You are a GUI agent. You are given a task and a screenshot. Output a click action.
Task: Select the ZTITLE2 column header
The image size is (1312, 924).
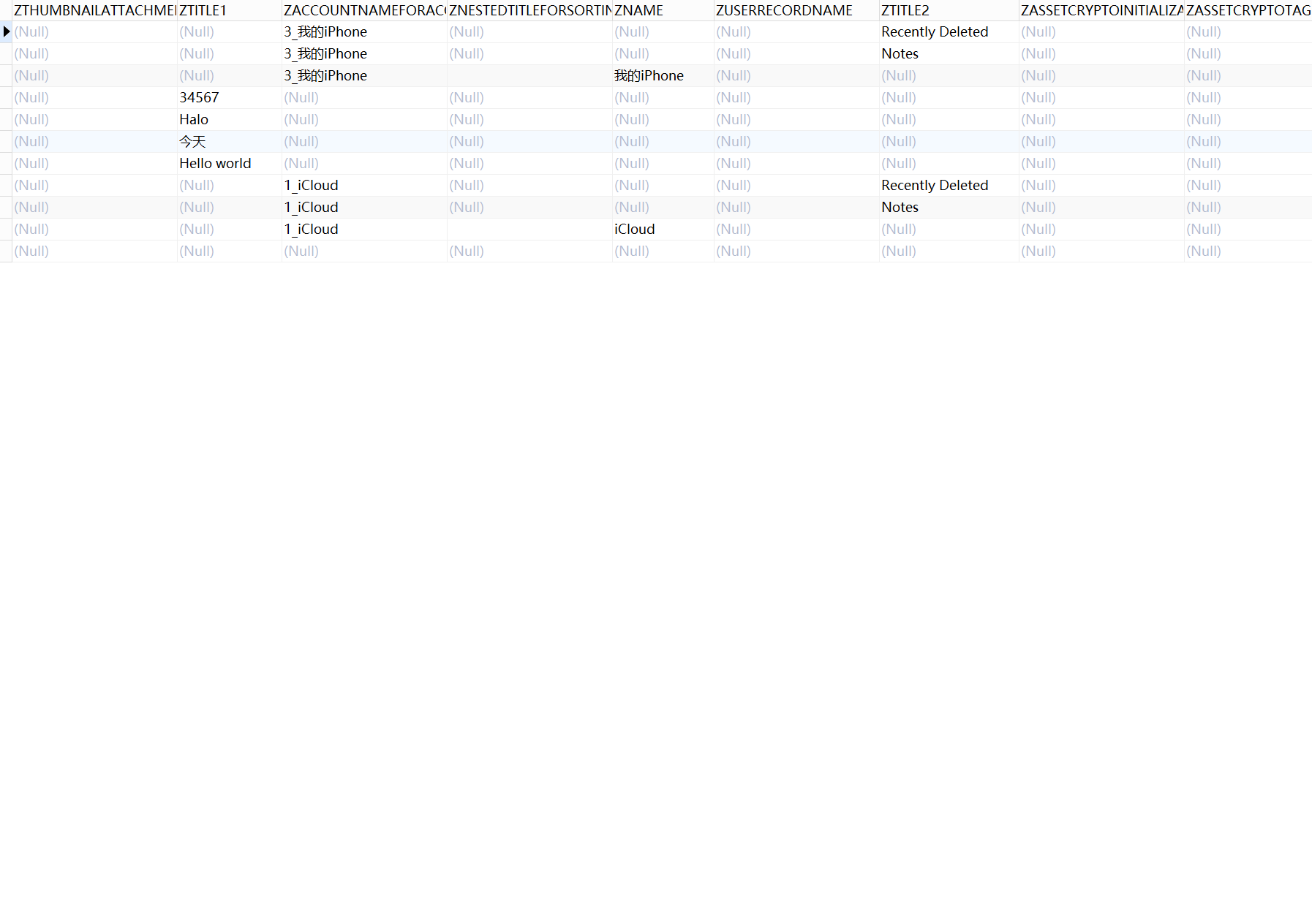948,10
